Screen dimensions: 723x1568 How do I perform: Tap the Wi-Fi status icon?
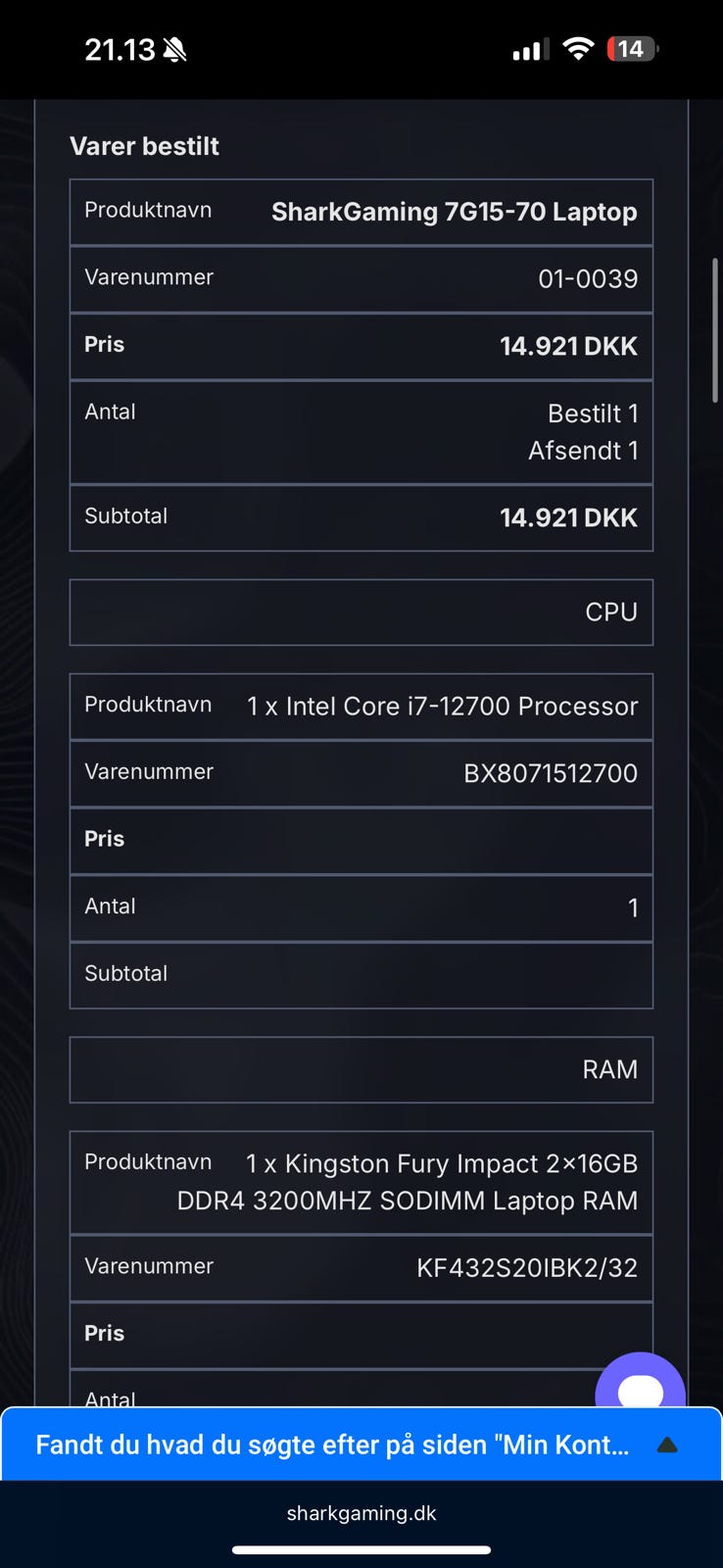tap(579, 49)
